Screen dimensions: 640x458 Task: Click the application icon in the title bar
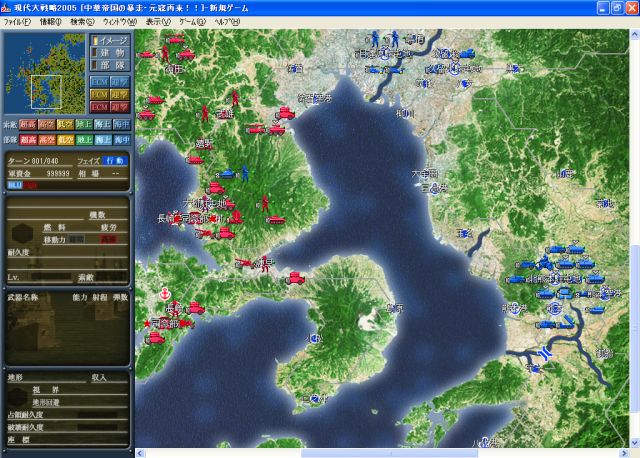click(6, 8)
